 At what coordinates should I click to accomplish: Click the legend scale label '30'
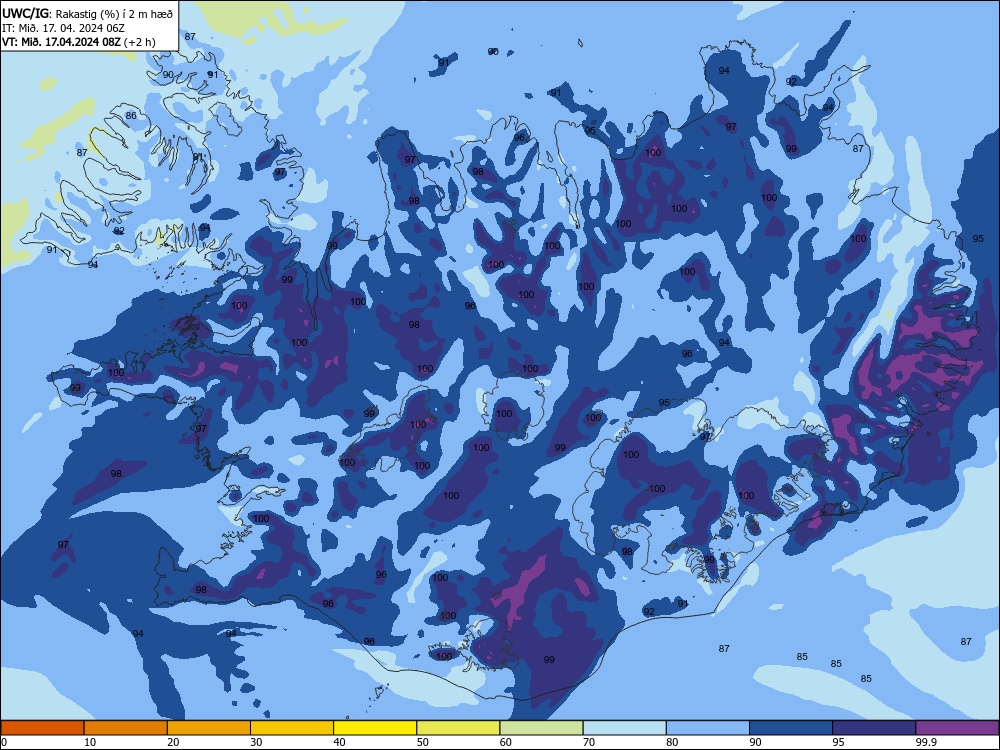point(256,742)
